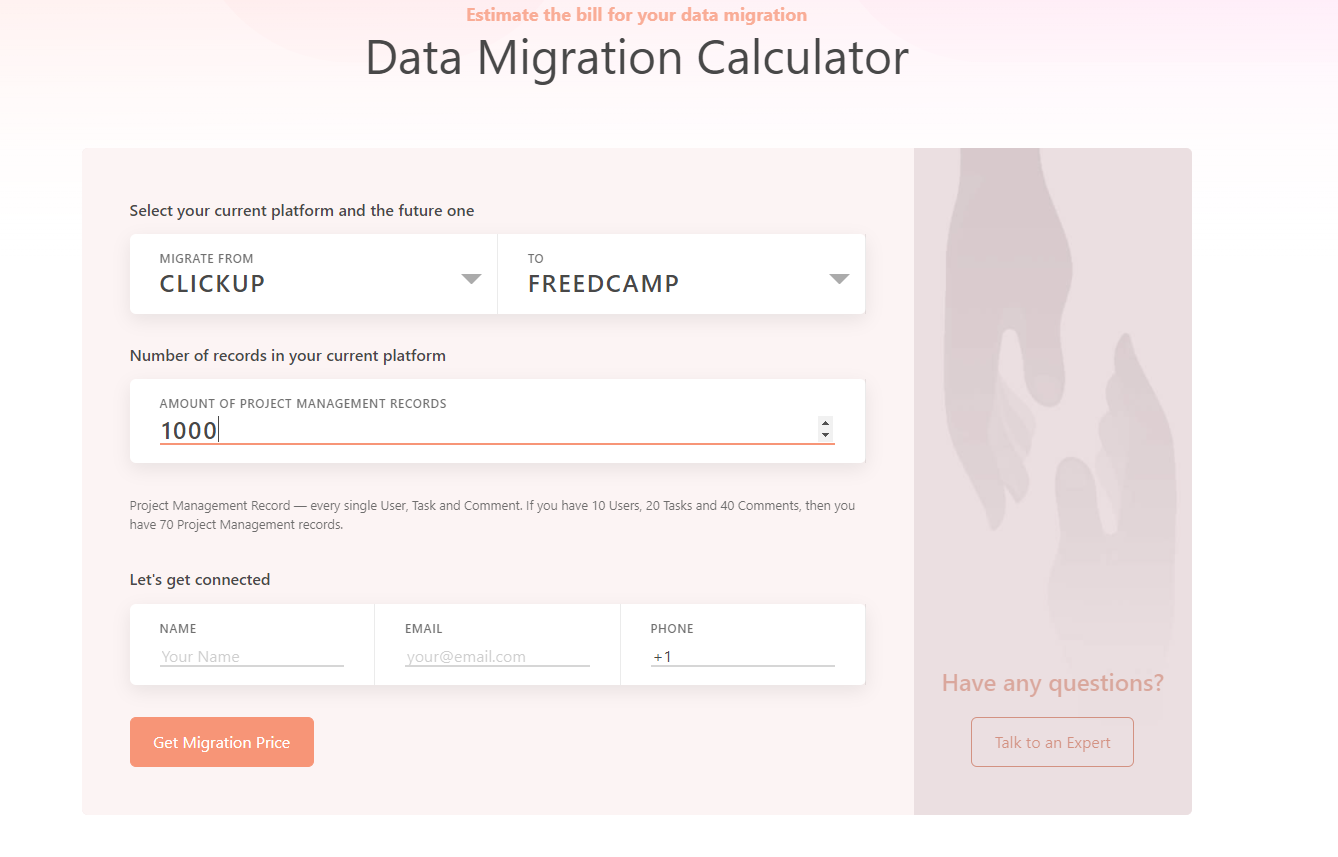Click the FREEDCAMP target platform text

[x=603, y=284]
